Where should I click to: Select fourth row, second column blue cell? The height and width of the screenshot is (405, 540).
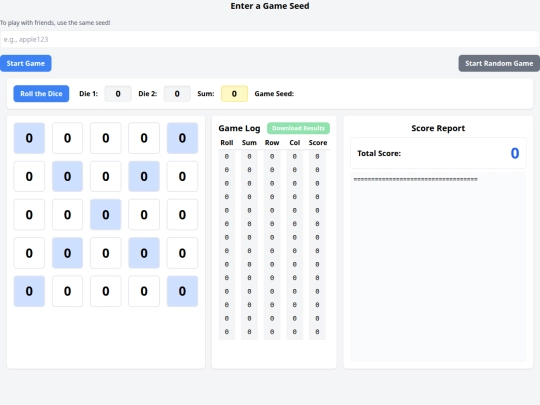pos(68,253)
